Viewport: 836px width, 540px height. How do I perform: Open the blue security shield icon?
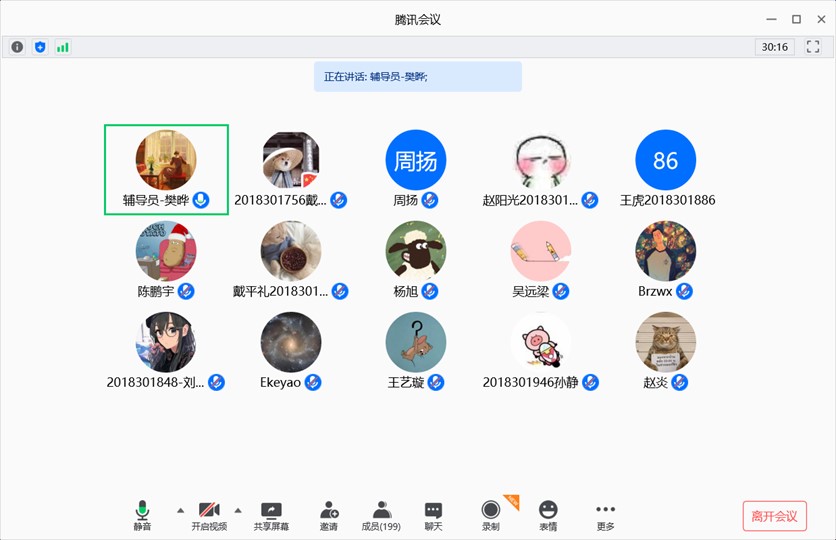(40, 47)
